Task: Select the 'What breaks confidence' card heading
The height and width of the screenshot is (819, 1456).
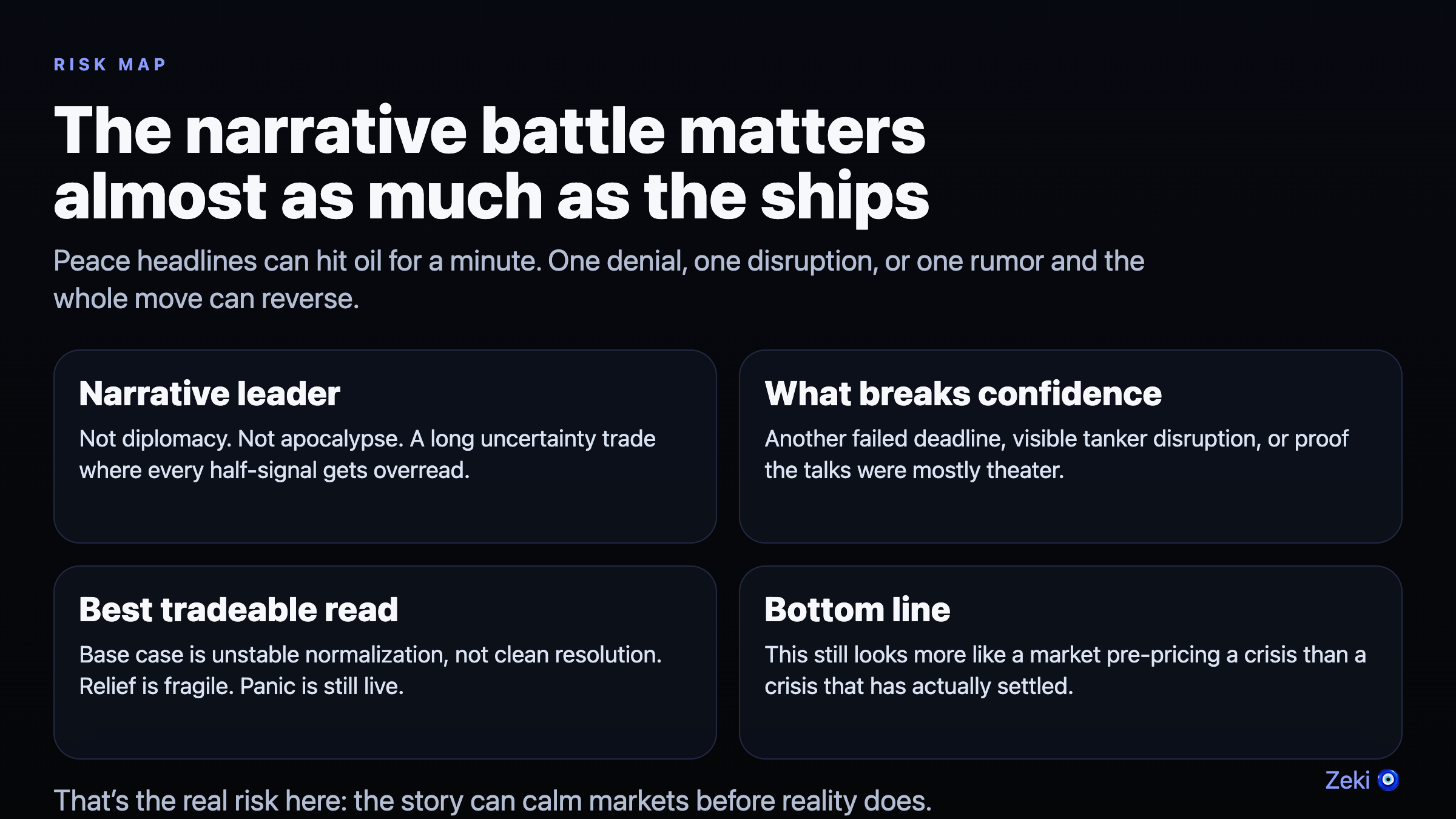Action: 963,394
